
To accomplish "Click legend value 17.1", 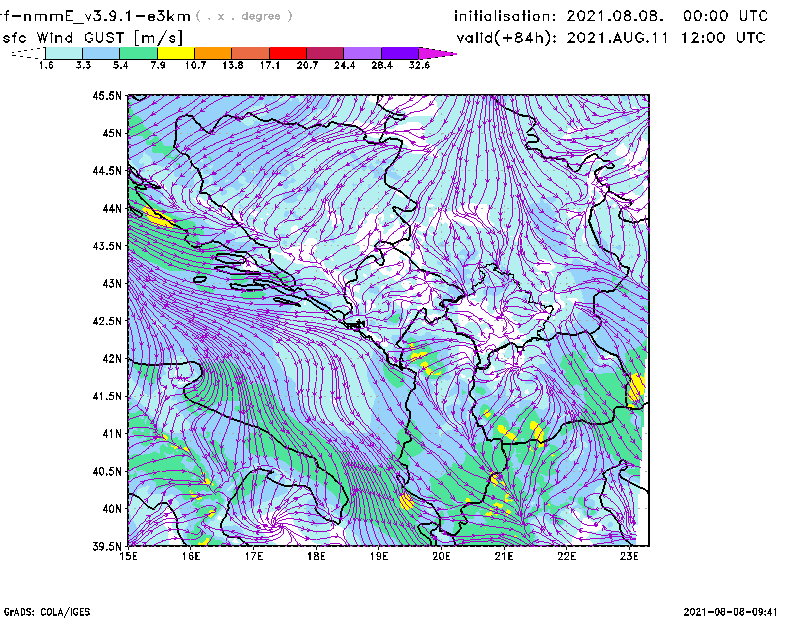I will [x=270, y=65].
